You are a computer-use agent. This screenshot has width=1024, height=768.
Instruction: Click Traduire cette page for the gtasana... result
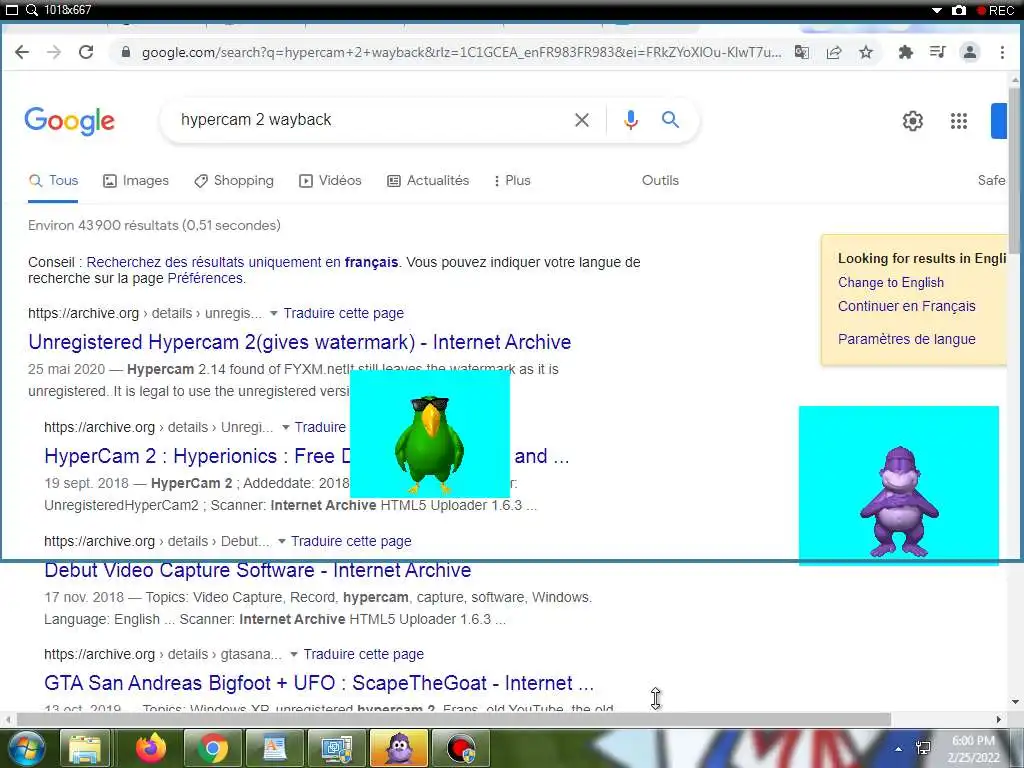point(364,654)
